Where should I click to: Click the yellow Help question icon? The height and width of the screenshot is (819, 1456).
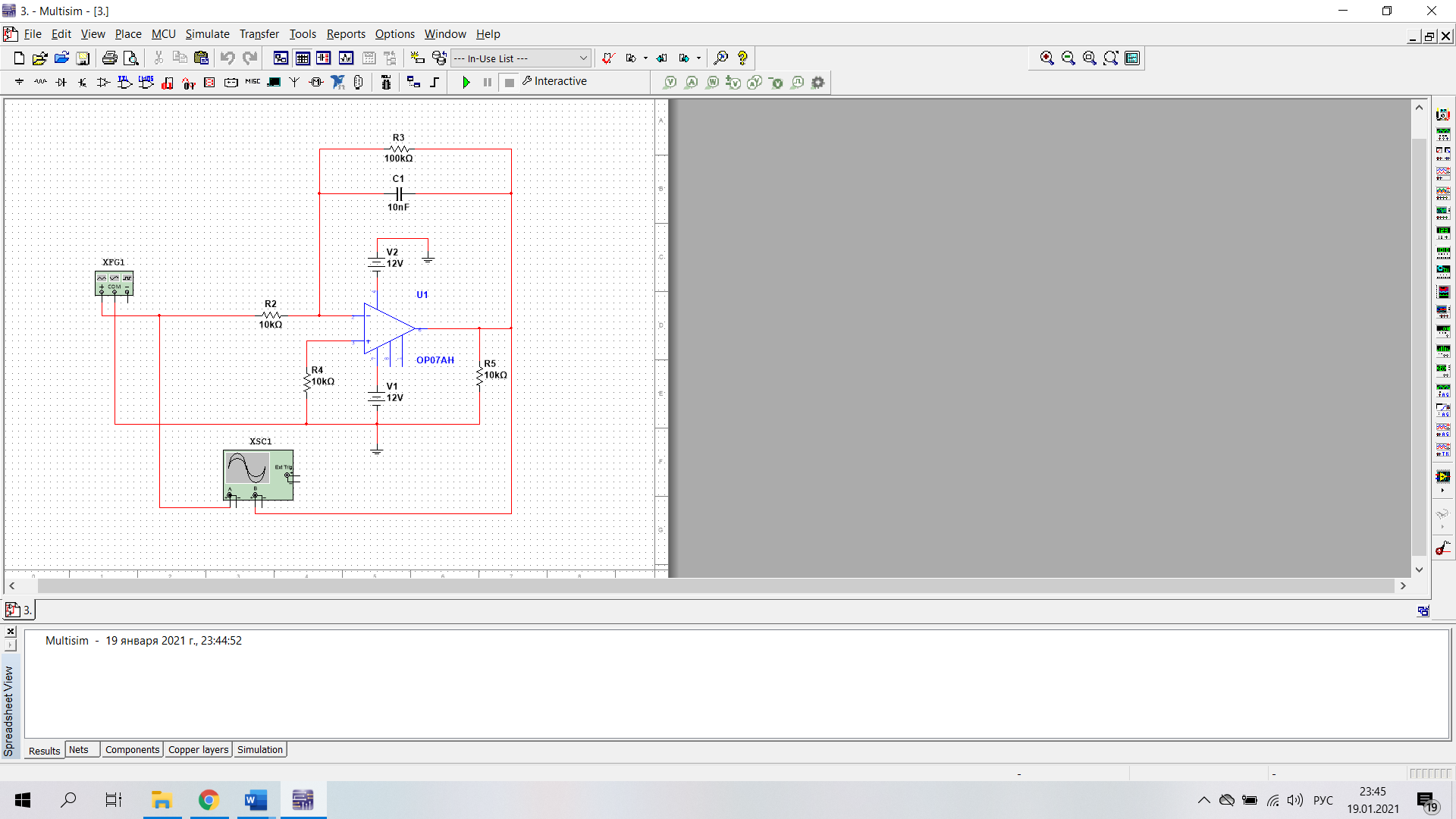click(x=742, y=58)
